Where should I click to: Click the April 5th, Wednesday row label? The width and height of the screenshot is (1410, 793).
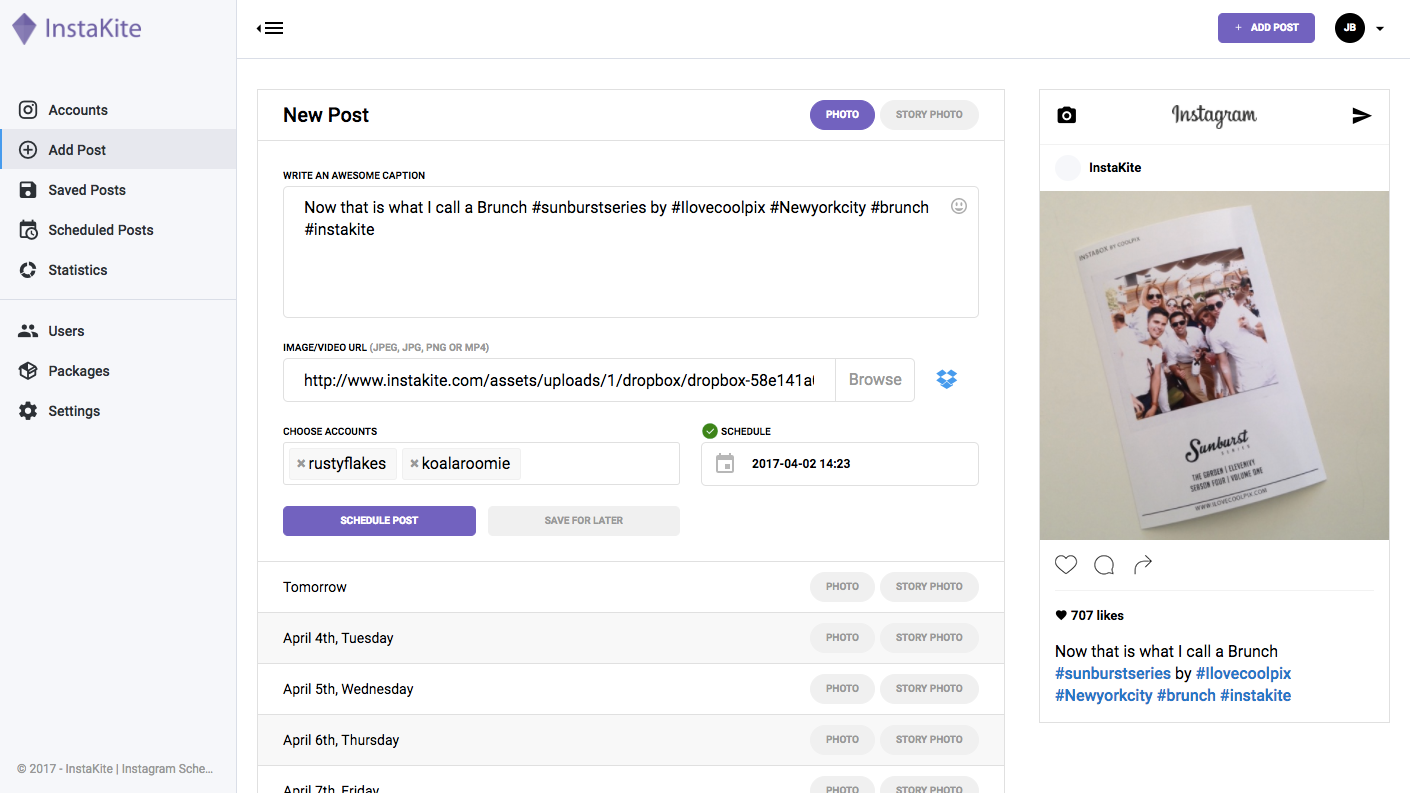click(x=348, y=689)
